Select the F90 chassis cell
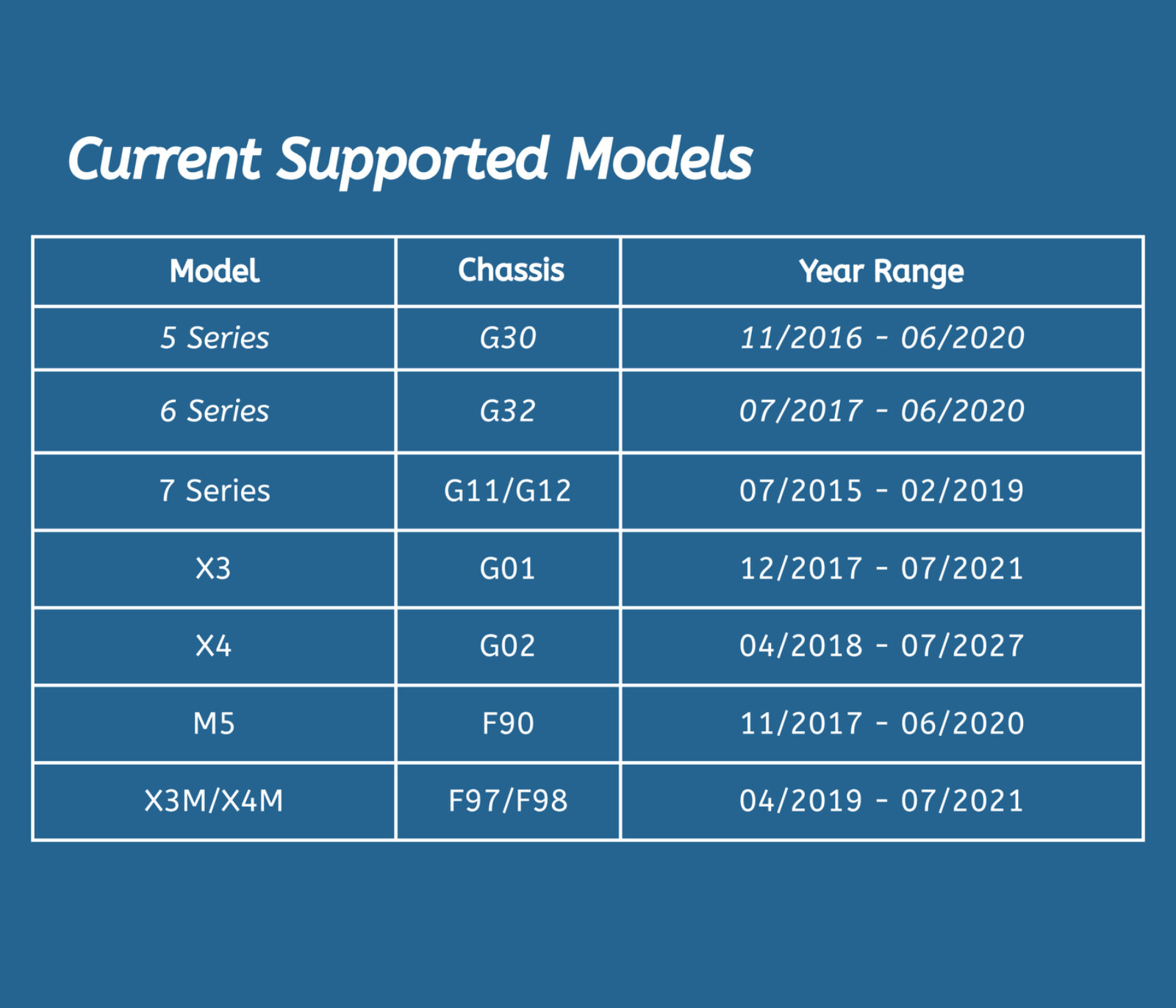Image resolution: width=1176 pixels, height=1008 pixels. coord(508,724)
